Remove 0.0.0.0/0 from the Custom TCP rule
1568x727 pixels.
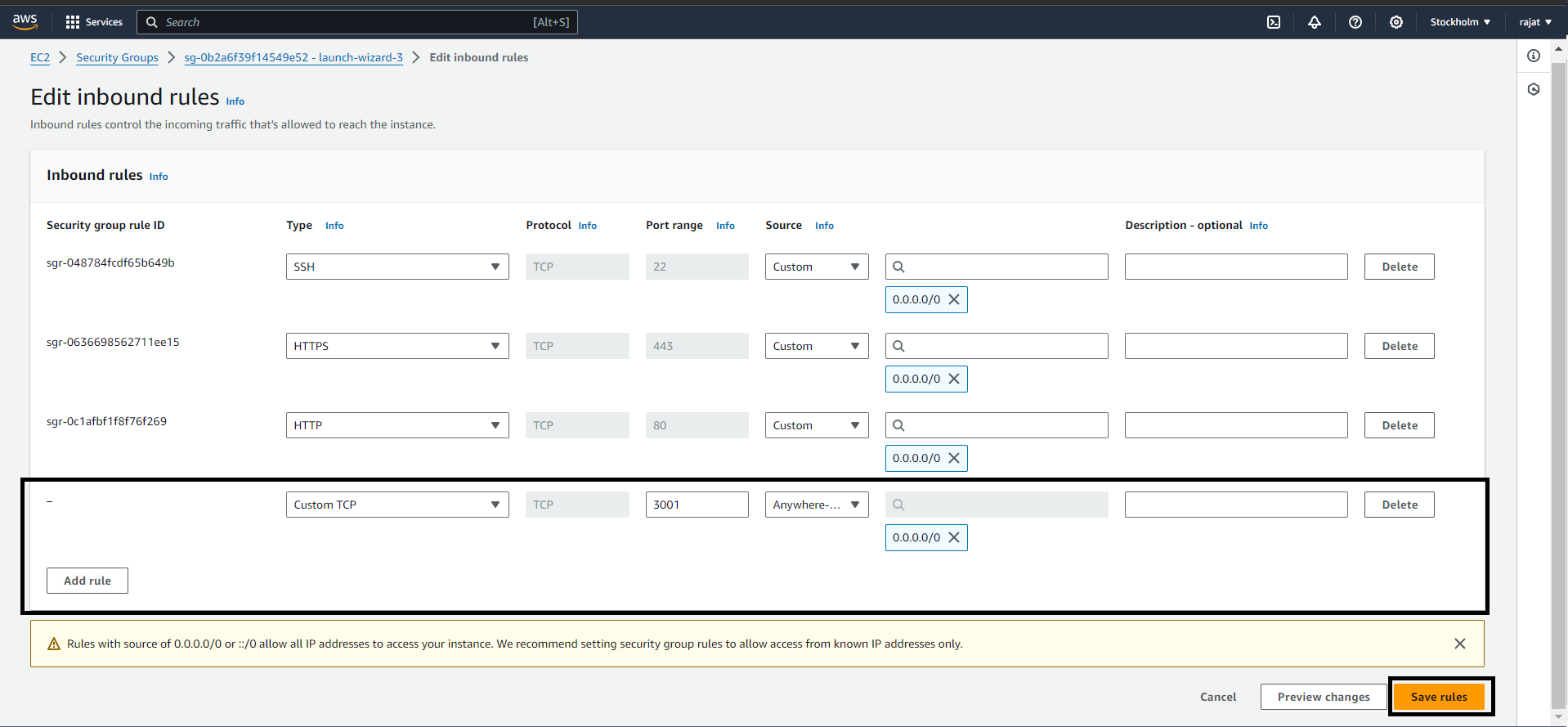[954, 537]
